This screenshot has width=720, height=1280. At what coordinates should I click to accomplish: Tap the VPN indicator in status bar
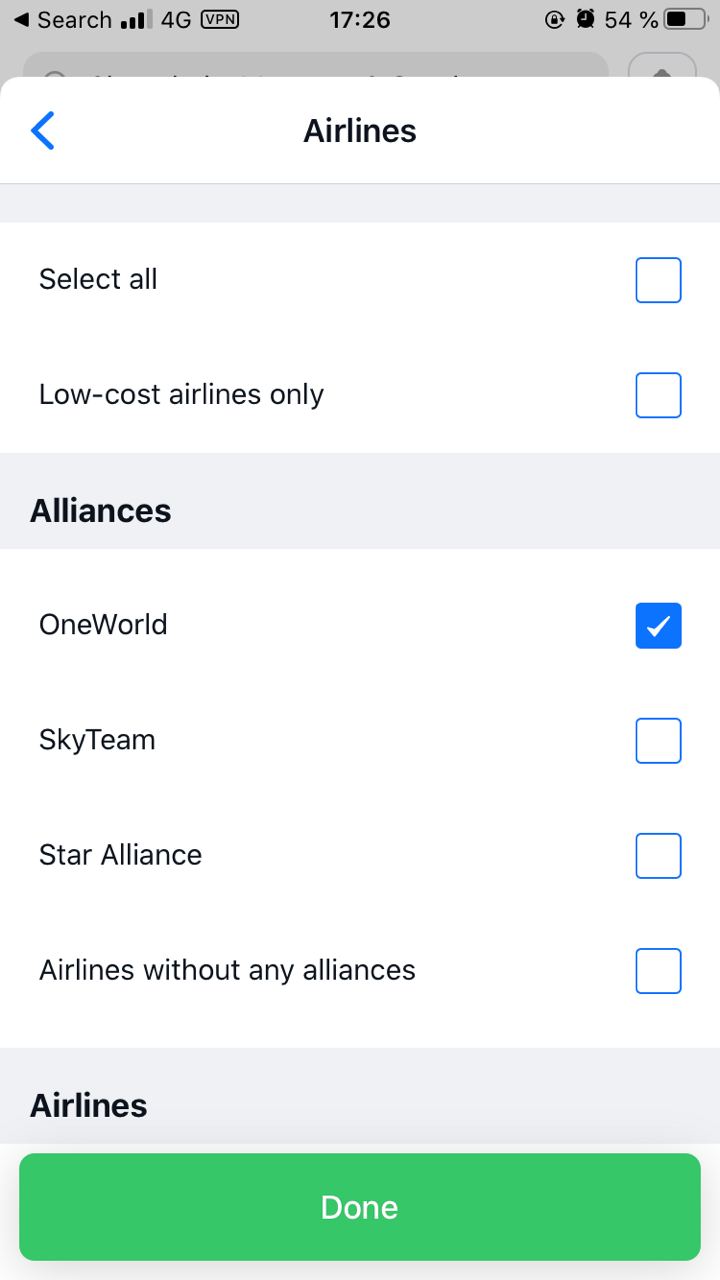pyautogui.click(x=220, y=19)
